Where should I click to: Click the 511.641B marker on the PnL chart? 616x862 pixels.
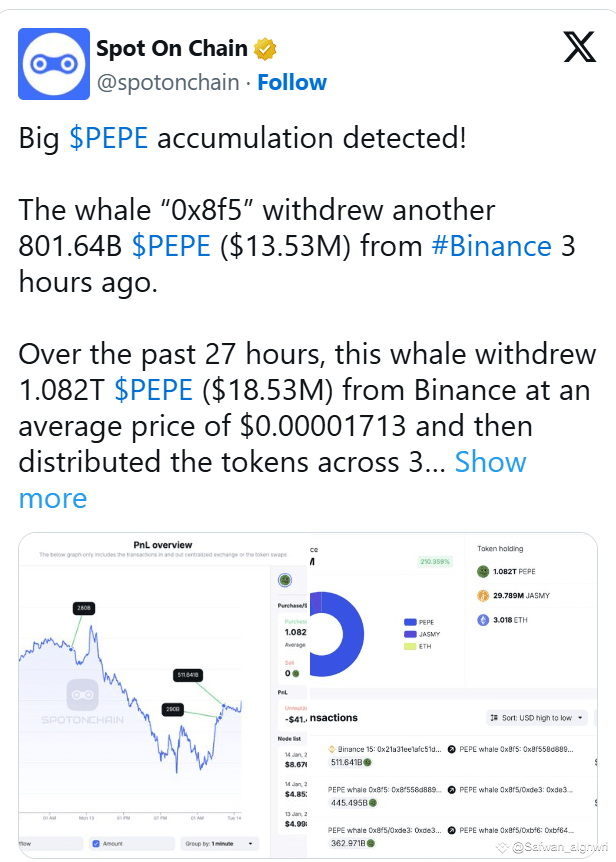tap(188, 675)
